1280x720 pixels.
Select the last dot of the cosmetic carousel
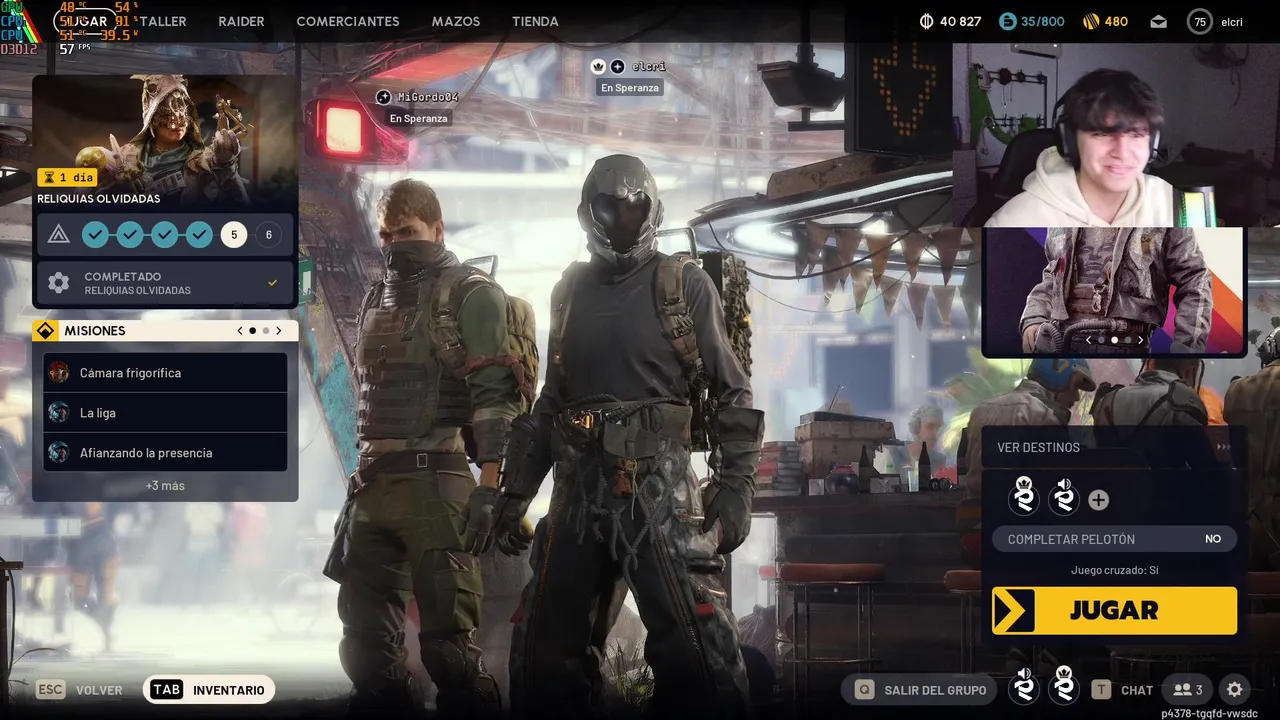pyautogui.click(x=1127, y=340)
